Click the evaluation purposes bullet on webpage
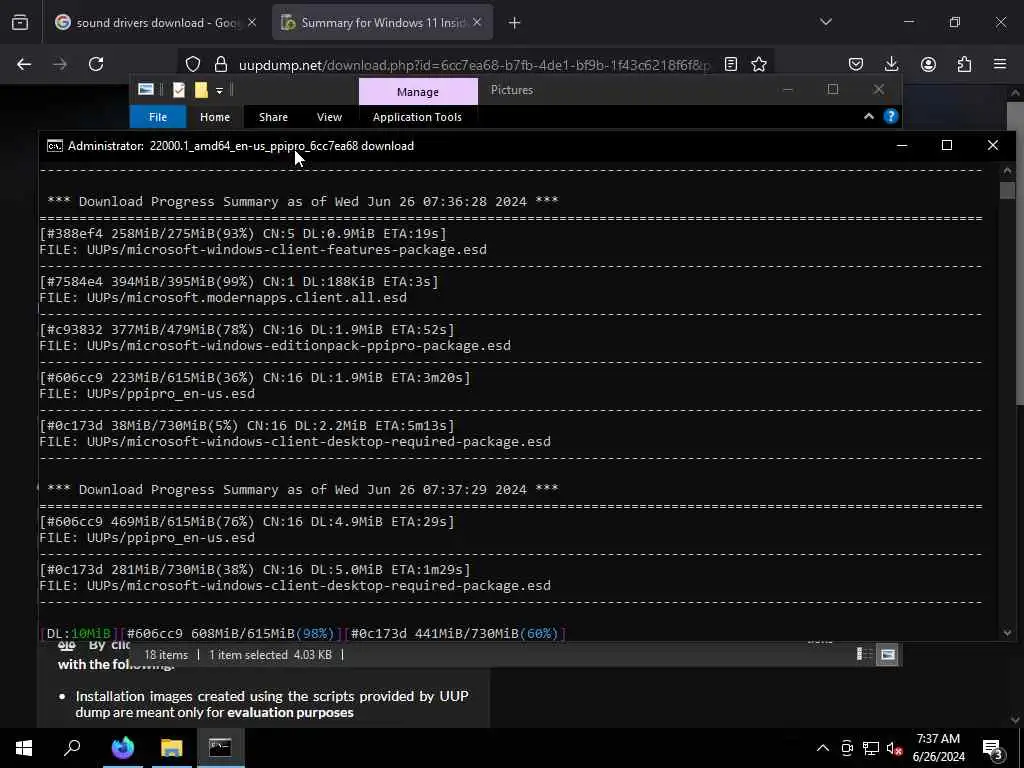This screenshot has height=768, width=1024. pyautogui.click(x=272, y=704)
